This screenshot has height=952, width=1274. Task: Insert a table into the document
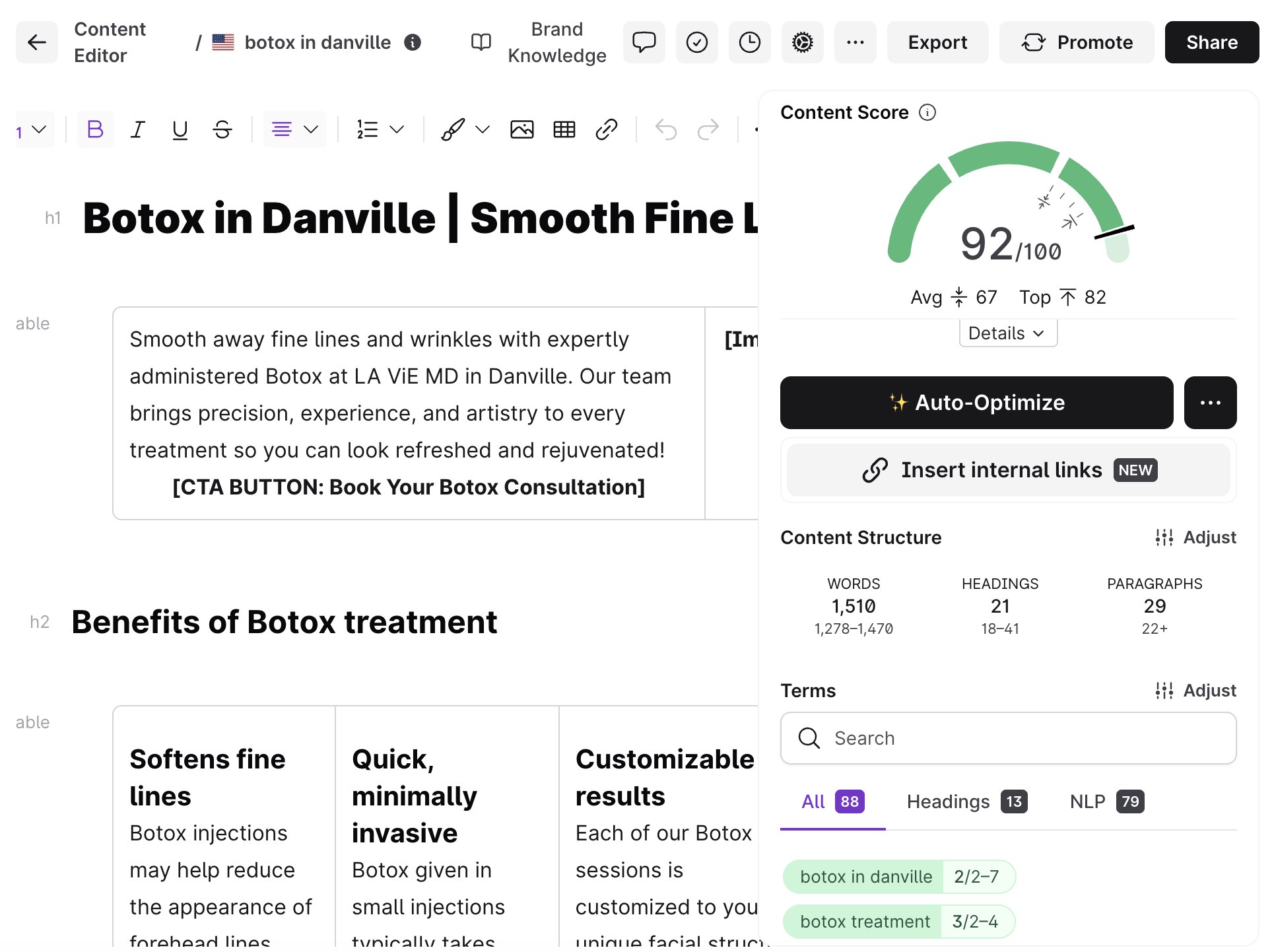[x=564, y=129]
